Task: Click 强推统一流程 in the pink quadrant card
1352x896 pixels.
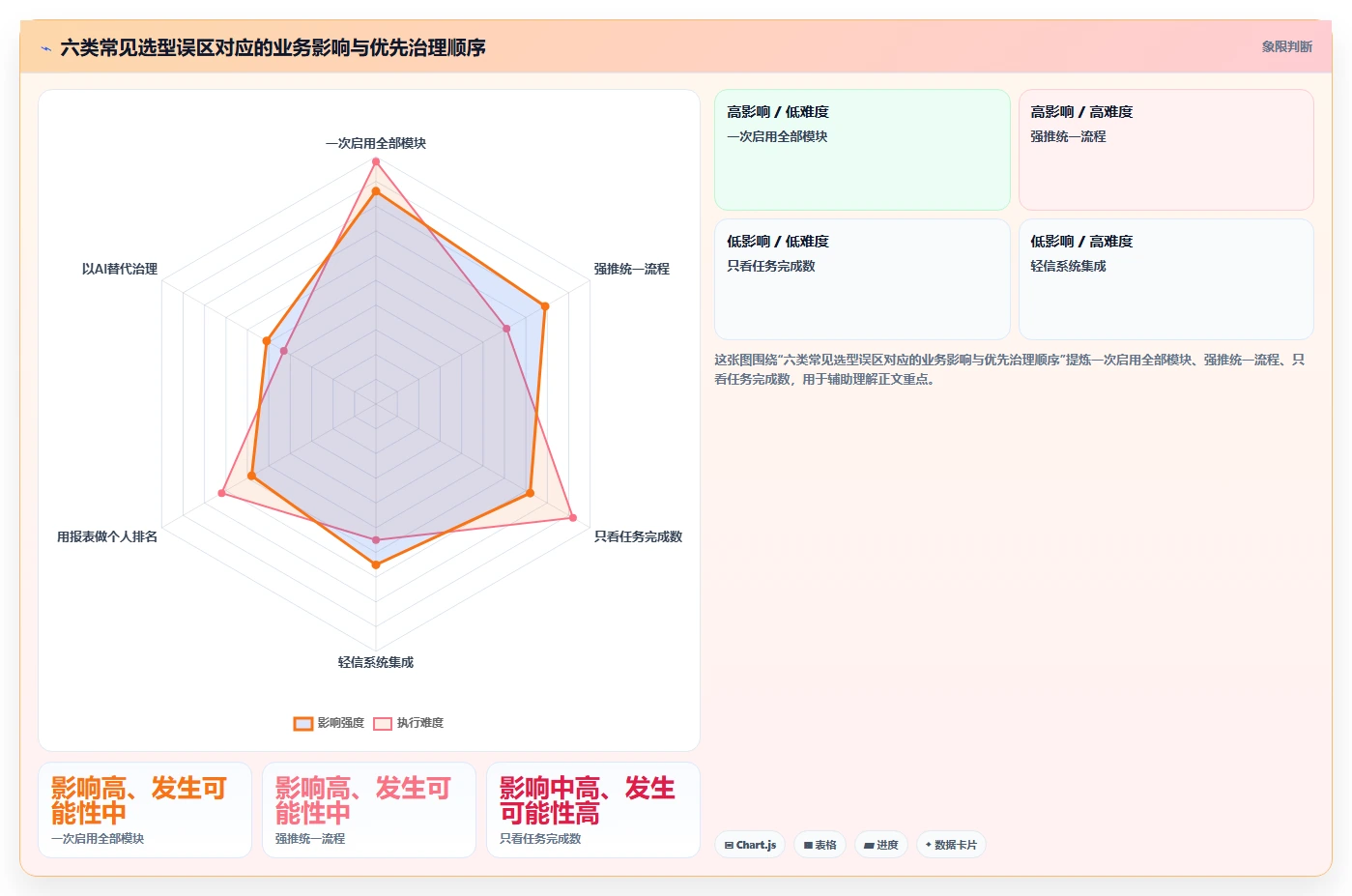Action: (x=1068, y=136)
